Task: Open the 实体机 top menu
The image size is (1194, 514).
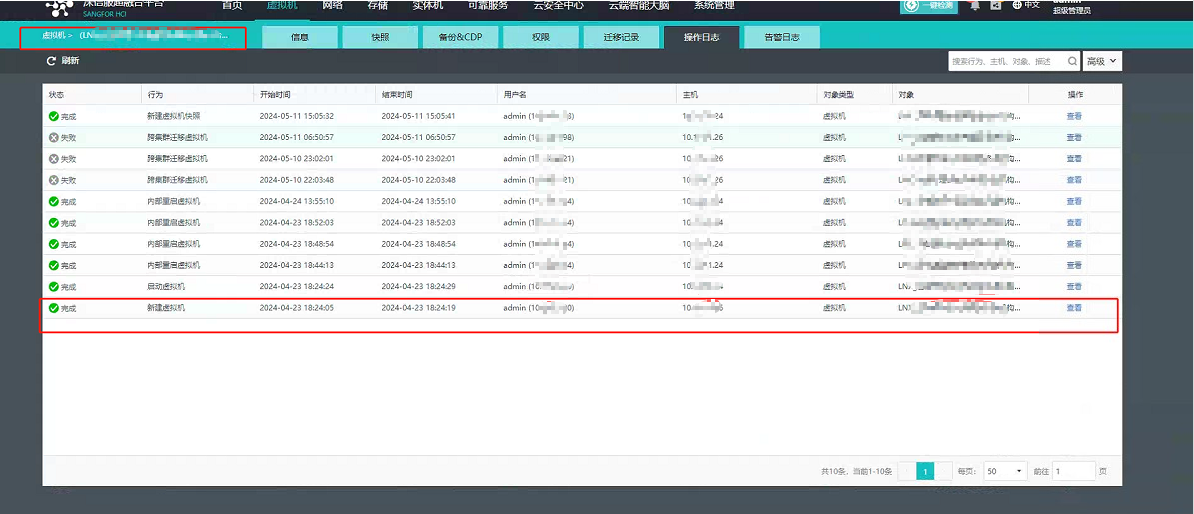Action: tap(428, 5)
